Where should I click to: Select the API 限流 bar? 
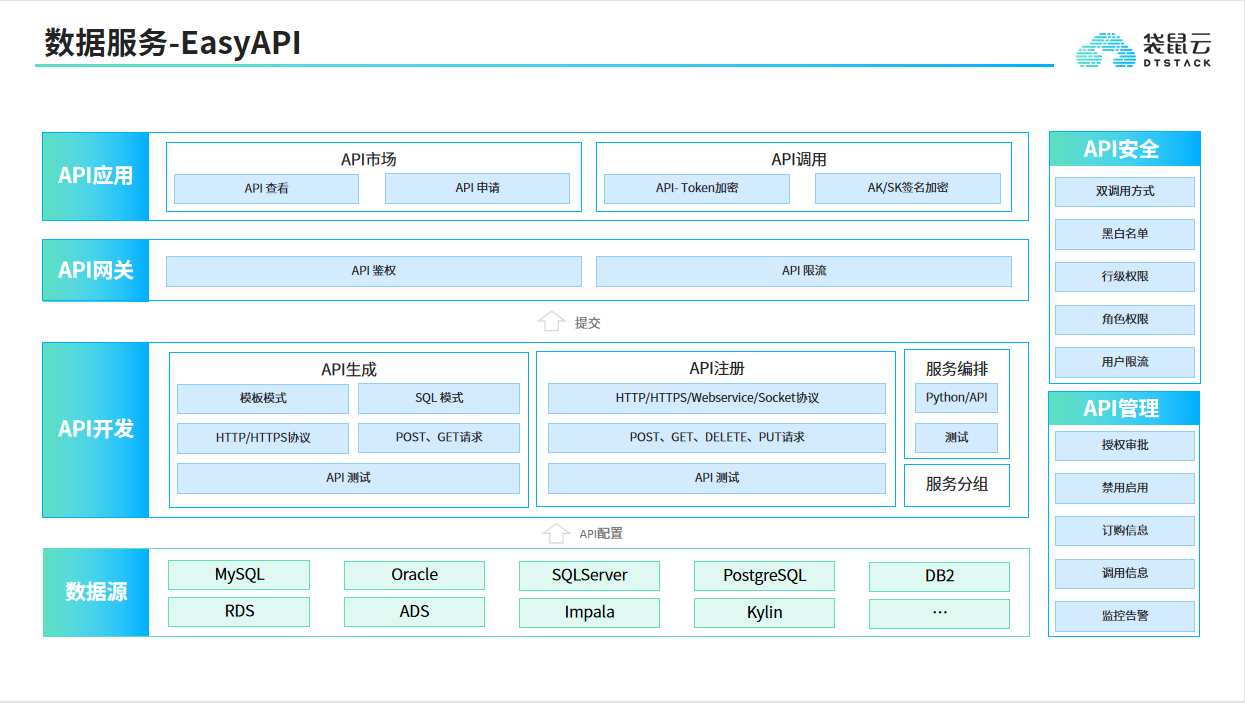click(804, 271)
